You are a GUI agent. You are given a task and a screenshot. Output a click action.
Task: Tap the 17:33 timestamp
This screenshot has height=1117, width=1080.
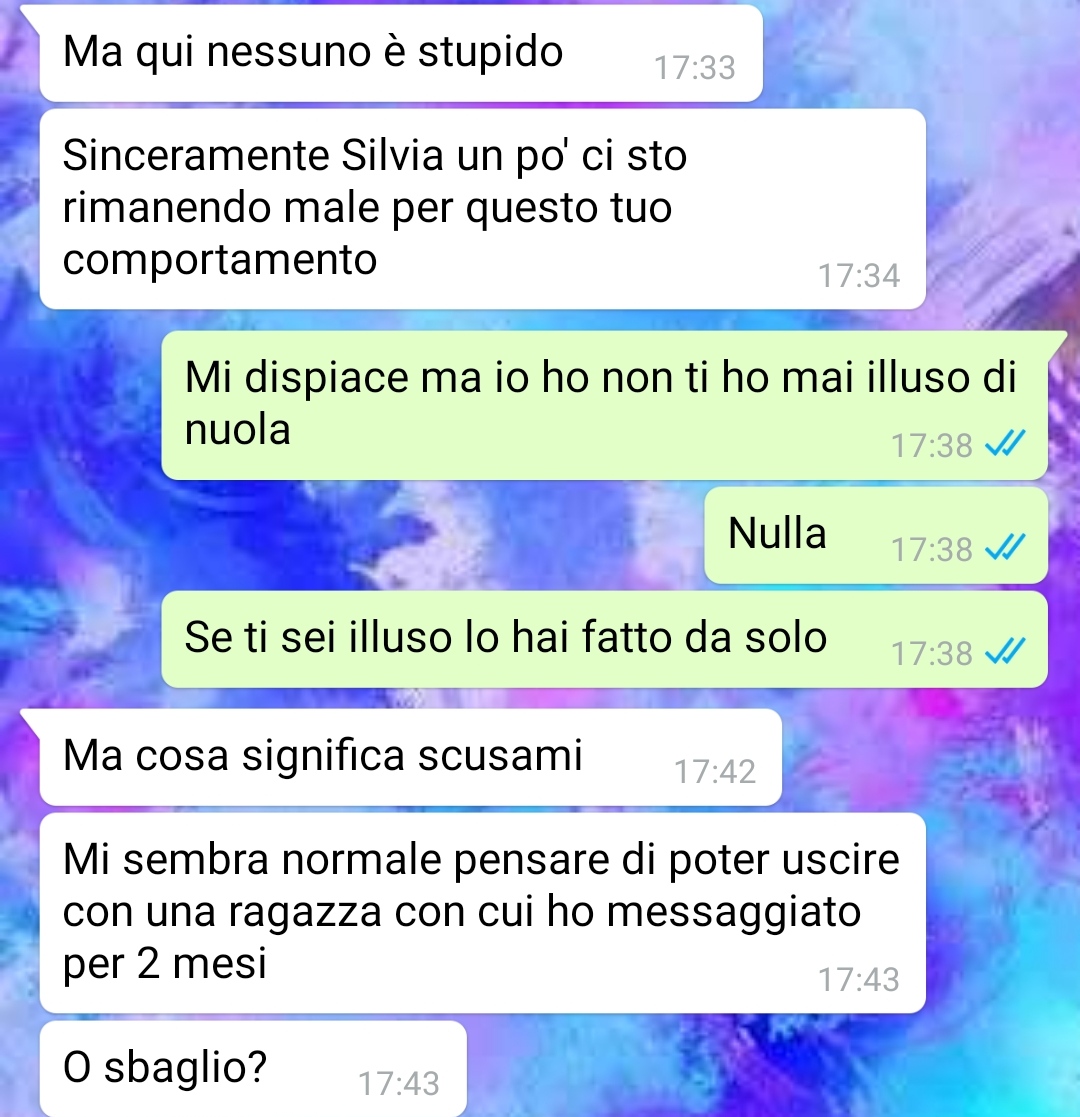[x=694, y=68]
